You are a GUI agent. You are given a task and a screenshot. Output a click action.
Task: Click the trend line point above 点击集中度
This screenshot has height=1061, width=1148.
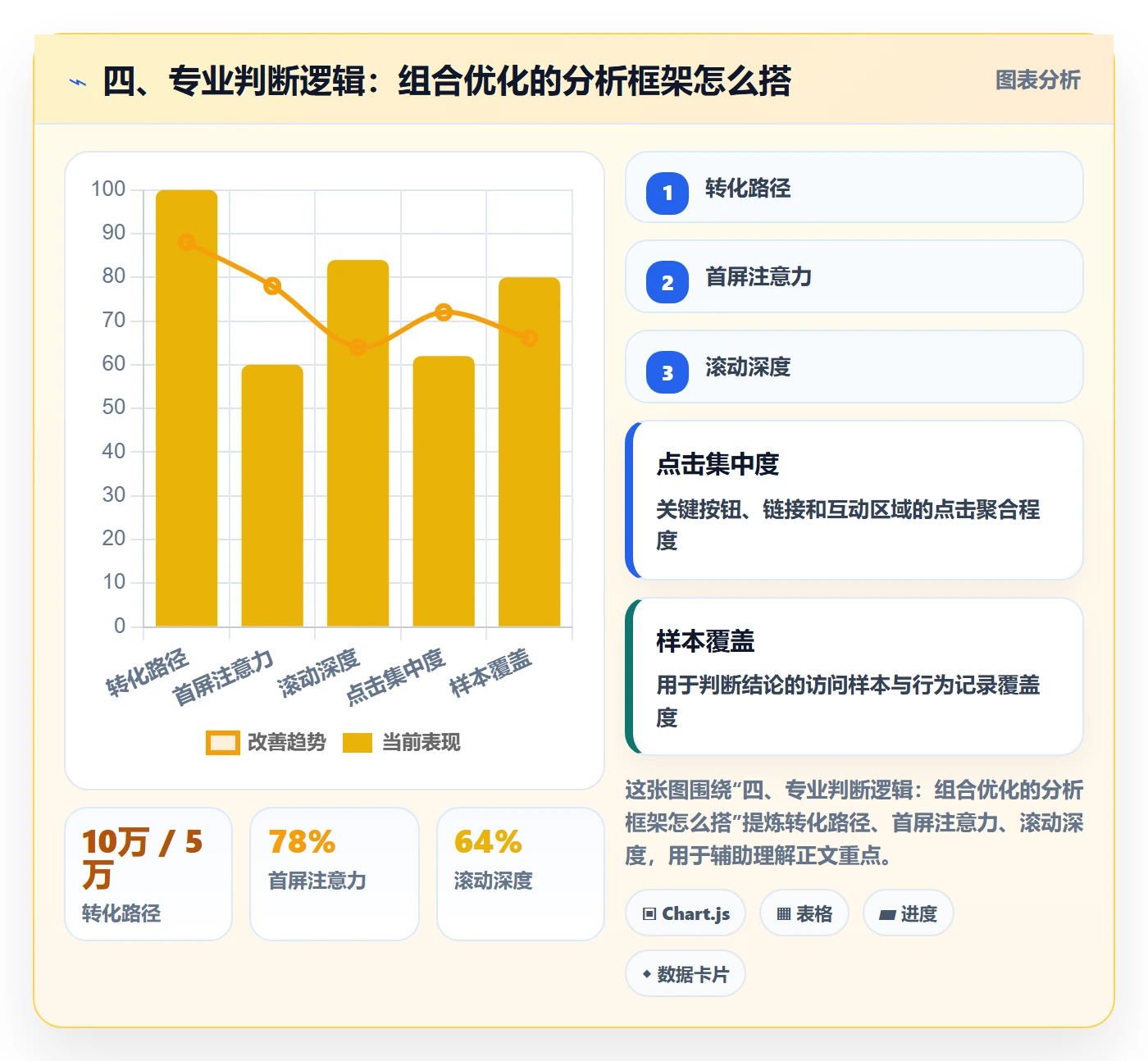444,312
